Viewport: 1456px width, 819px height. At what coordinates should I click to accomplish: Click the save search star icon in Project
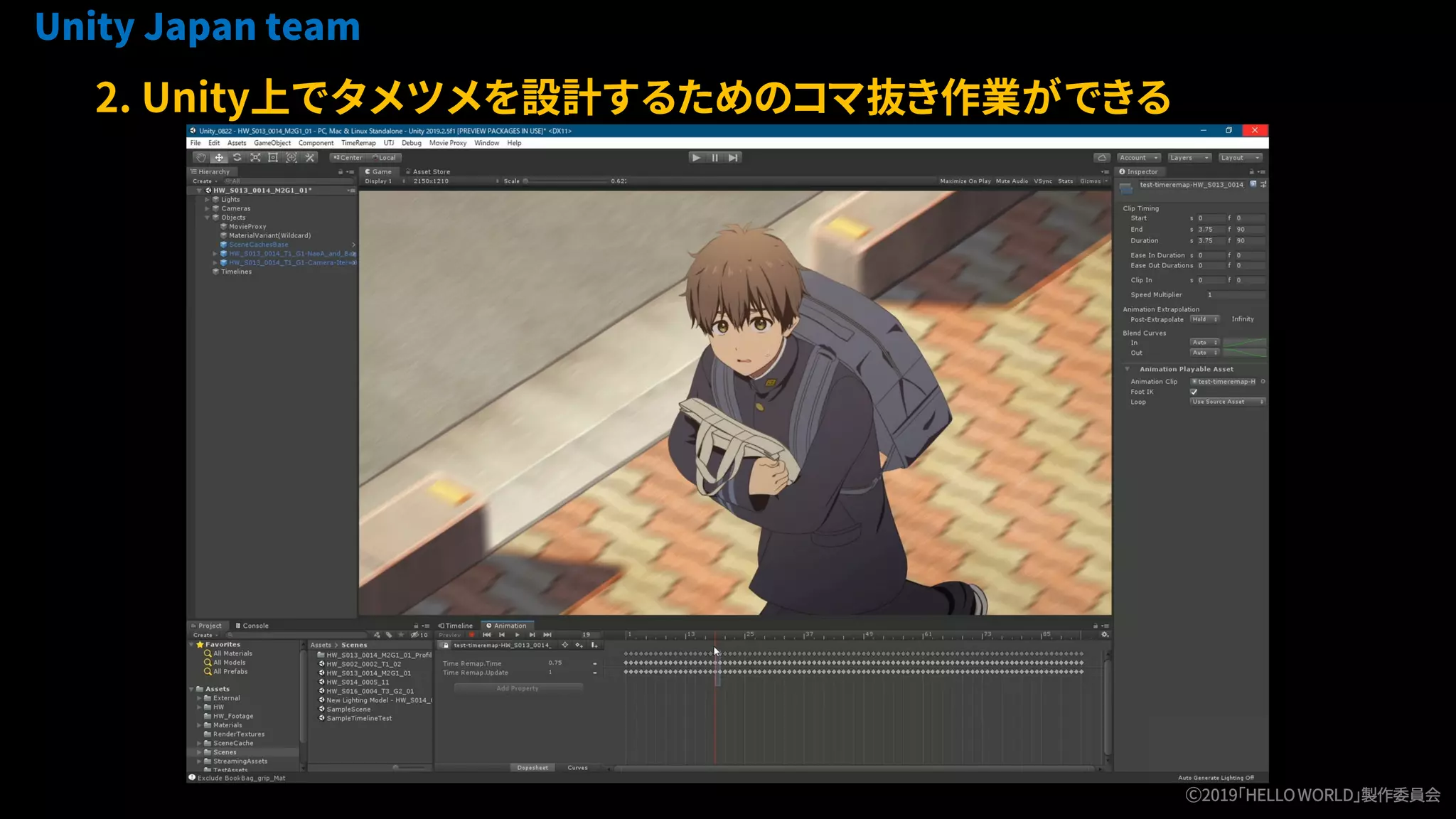pyautogui.click(x=401, y=635)
